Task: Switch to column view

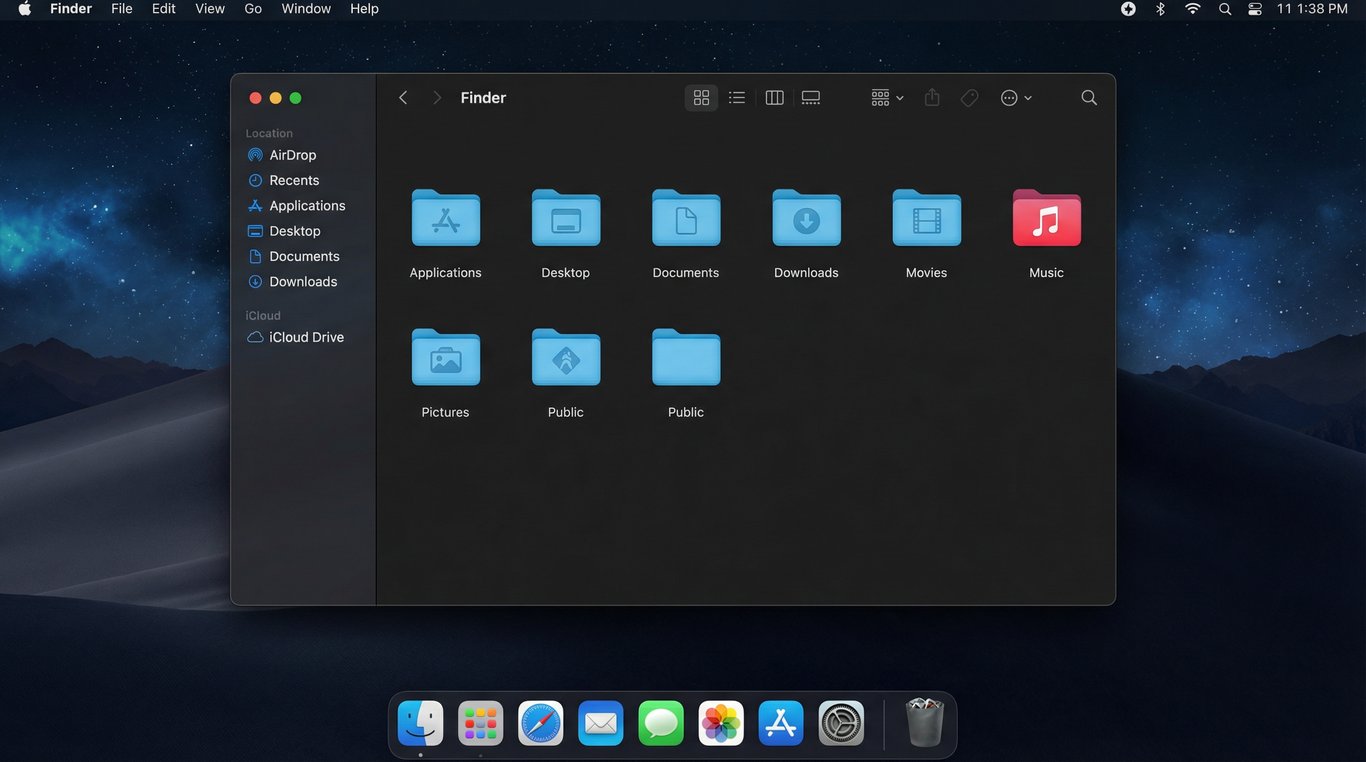Action: [774, 97]
